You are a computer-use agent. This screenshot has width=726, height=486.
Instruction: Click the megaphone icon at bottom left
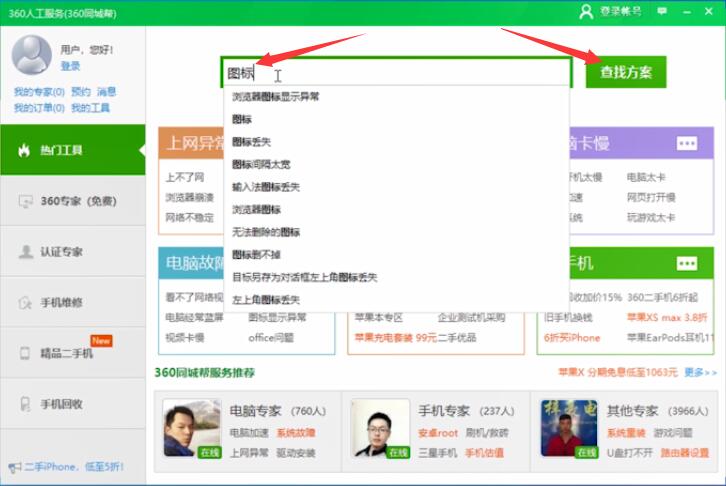click(15, 467)
